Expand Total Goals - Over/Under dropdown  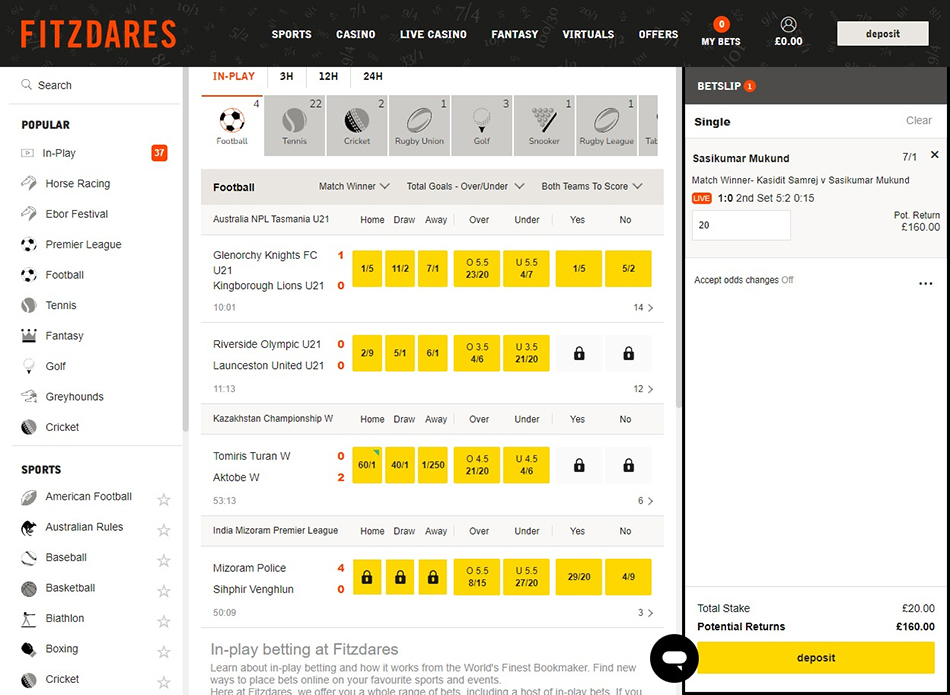[x=465, y=187]
